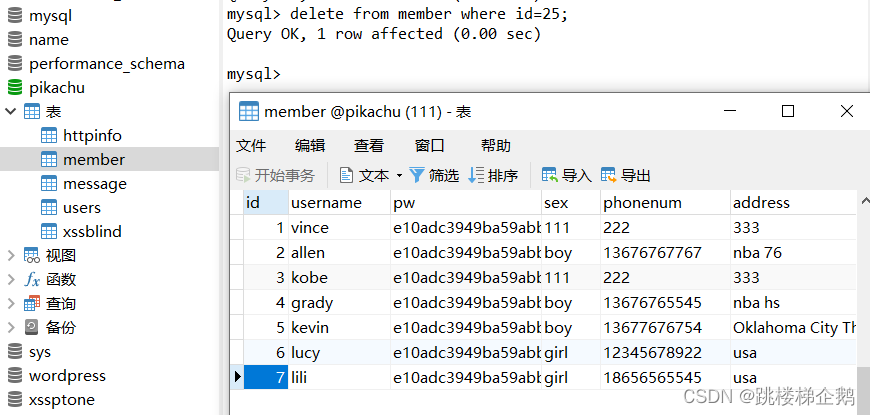870x415 pixels.
Task: Open the name database entry
Action: 49,40
